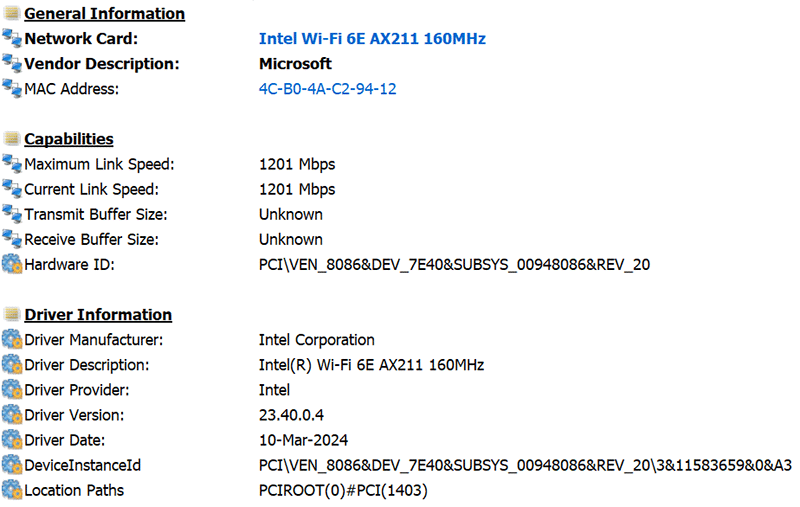Click the Driver Information section icon
Image resolution: width=800 pixels, height=507 pixels.
[x=11, y=314]
